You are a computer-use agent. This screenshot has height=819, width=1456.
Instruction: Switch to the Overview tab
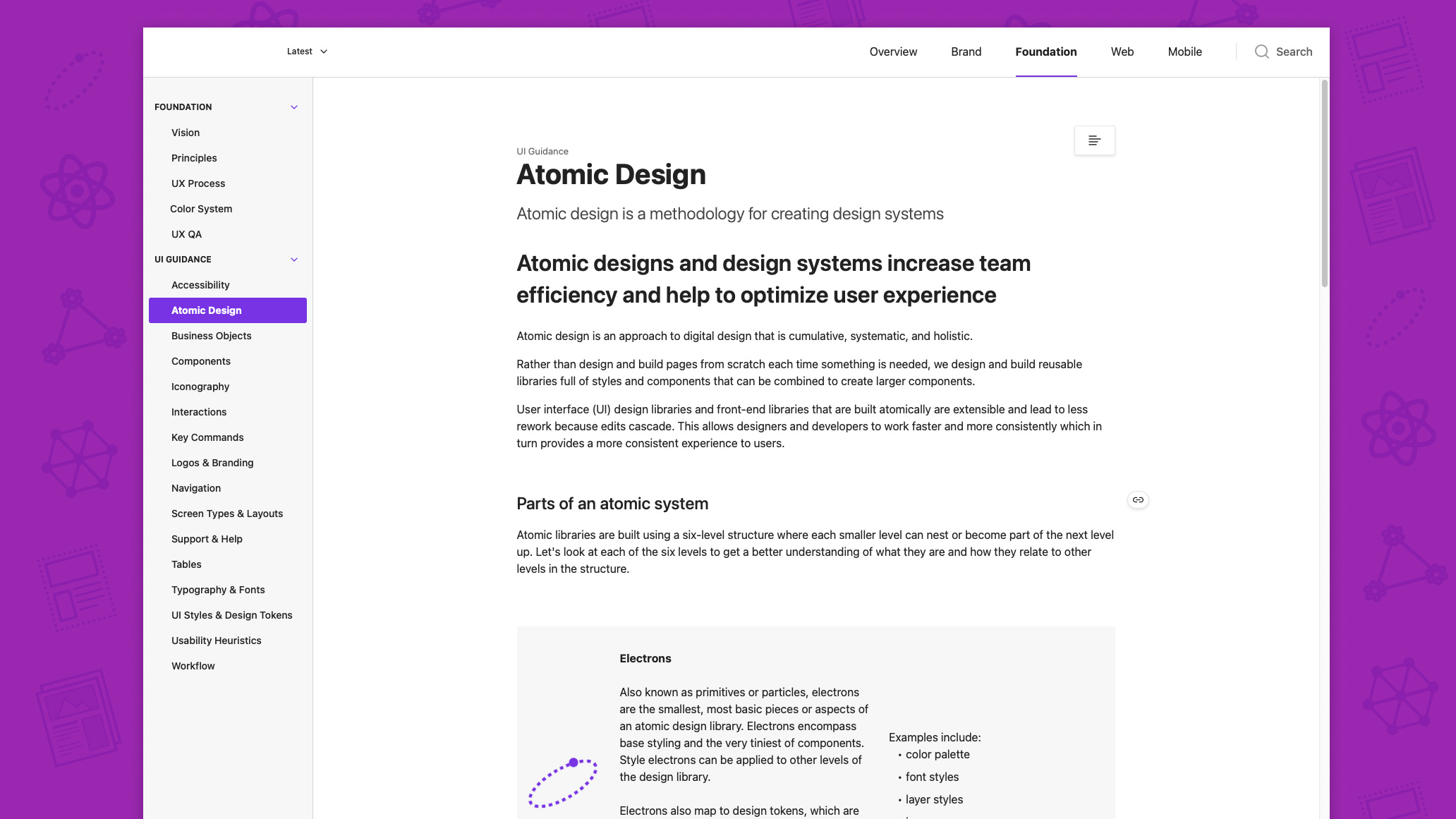point(893,51)
